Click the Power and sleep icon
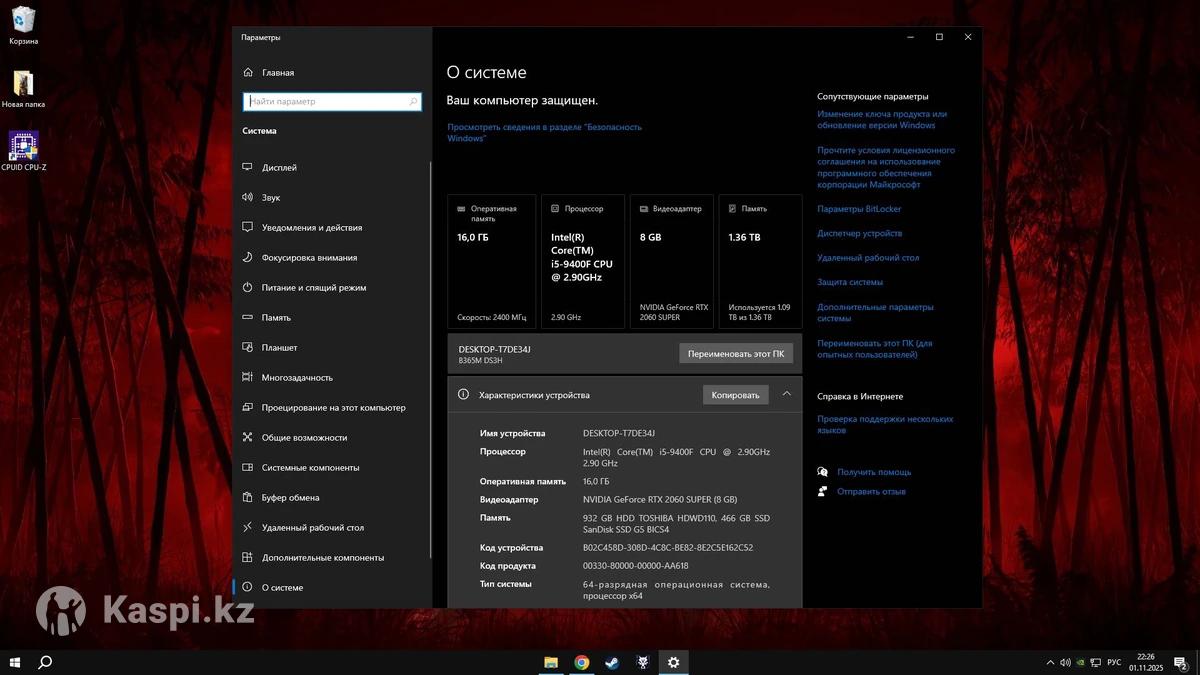The image size is (1200, 675). [x=248, y=288]
